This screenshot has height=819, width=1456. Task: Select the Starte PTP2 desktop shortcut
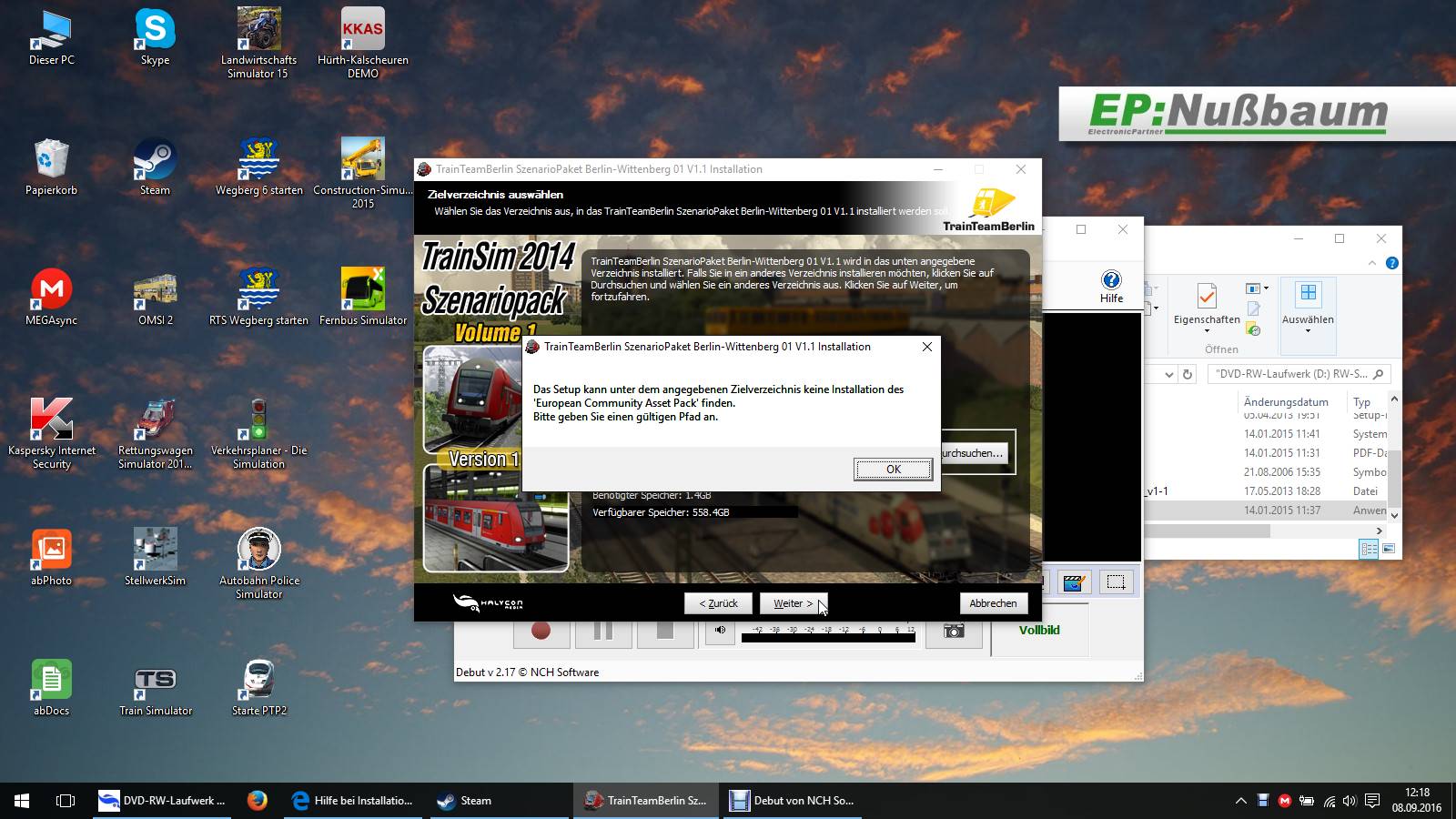[259, 689]
